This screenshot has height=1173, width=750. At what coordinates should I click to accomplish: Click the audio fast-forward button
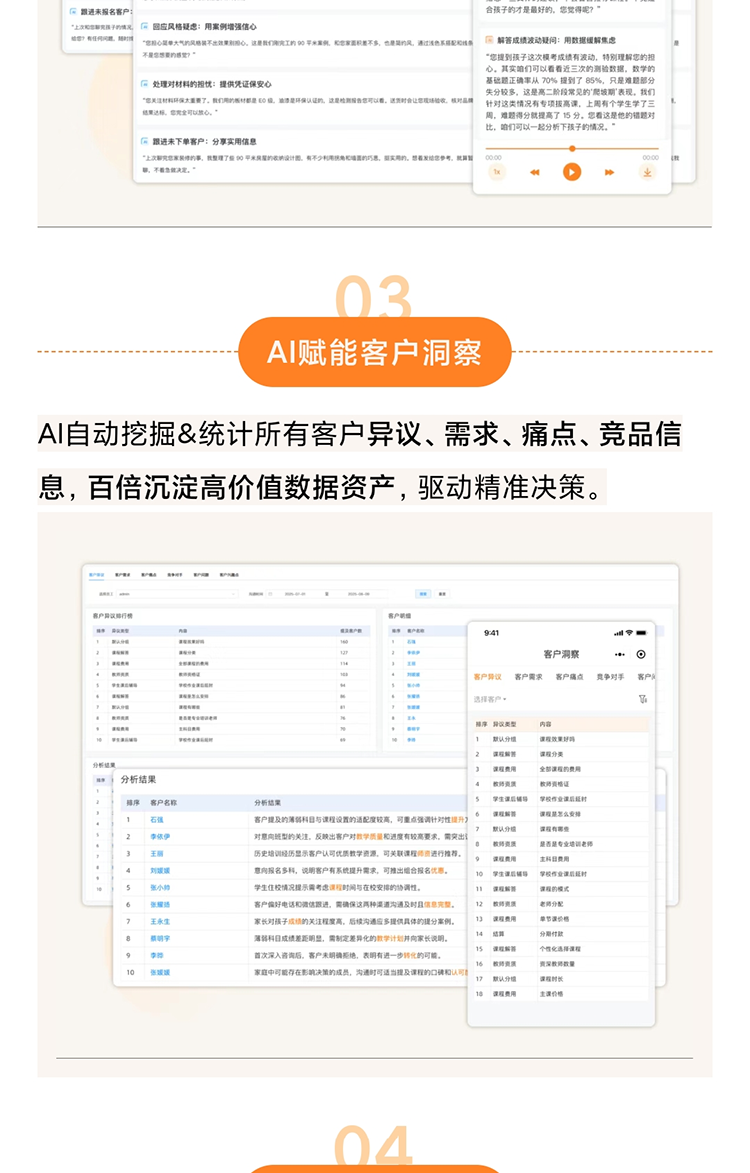(609, 172)
